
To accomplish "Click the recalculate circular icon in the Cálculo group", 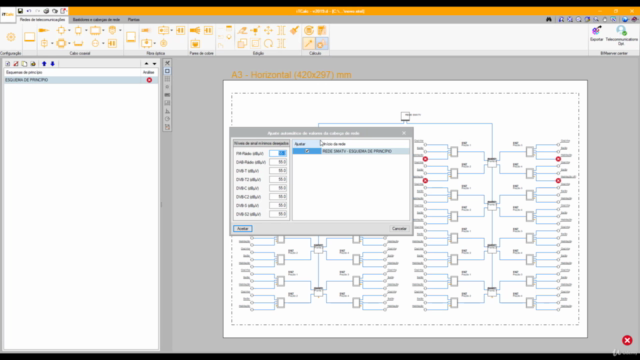I will [x=309, y=30].
